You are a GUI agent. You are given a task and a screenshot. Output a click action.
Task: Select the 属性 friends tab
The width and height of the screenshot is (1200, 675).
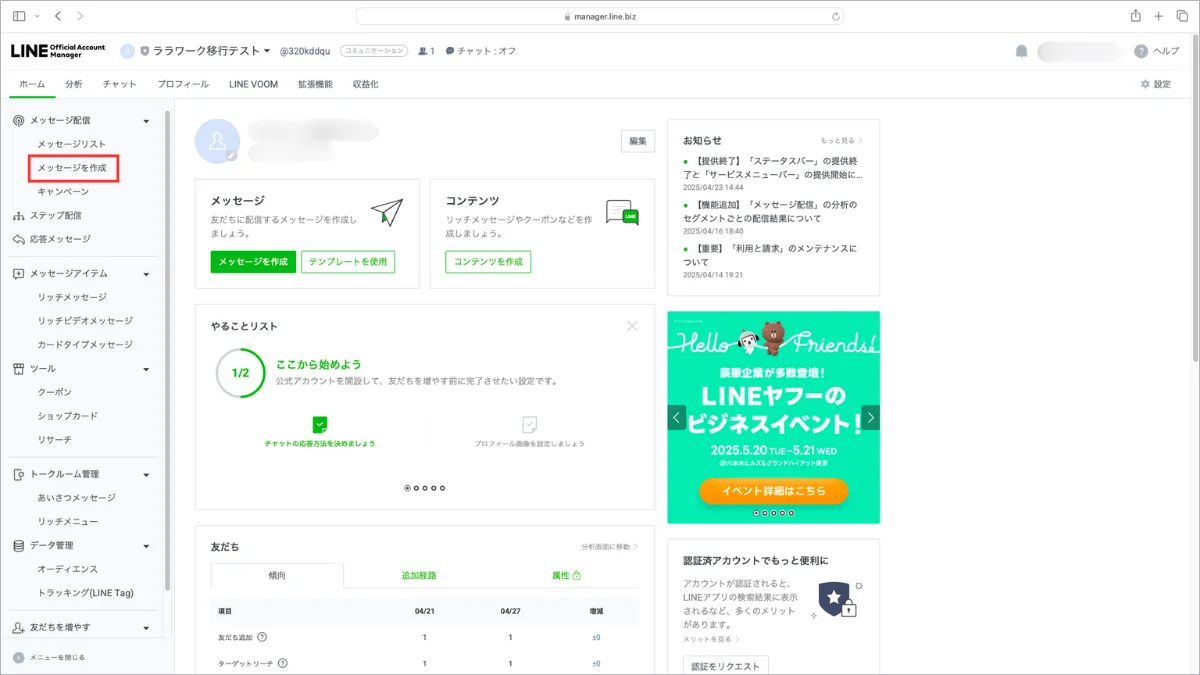coord(566,575)
